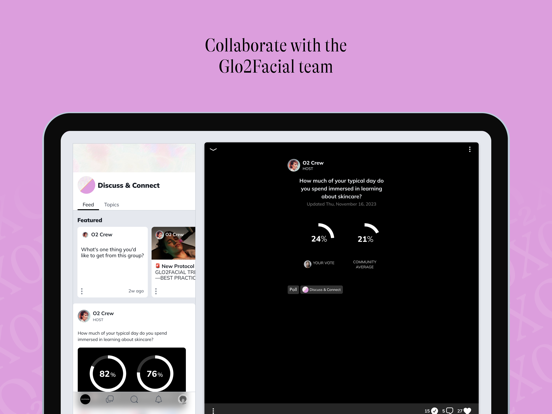Open the chats icon in the bottom bar

(x=110, y=399)
